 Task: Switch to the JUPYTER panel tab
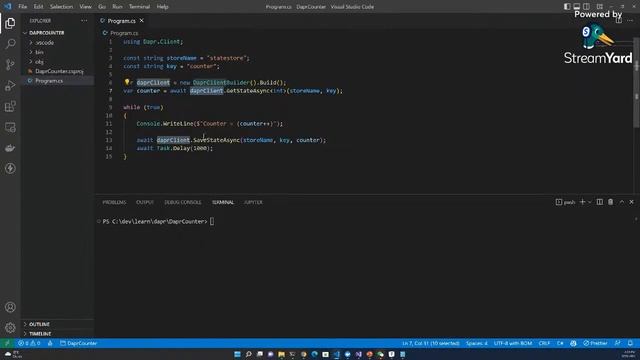tap(253, 202)
